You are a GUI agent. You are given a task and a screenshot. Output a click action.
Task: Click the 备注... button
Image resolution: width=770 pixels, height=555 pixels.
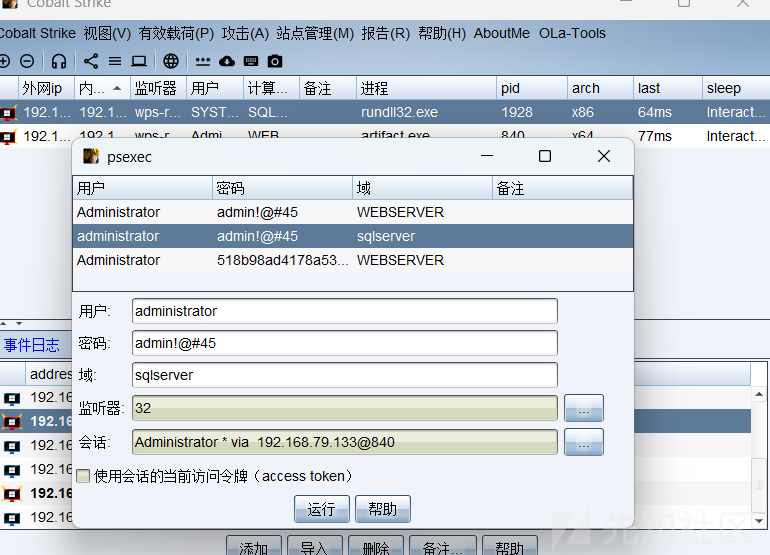(x=442, y=546)
